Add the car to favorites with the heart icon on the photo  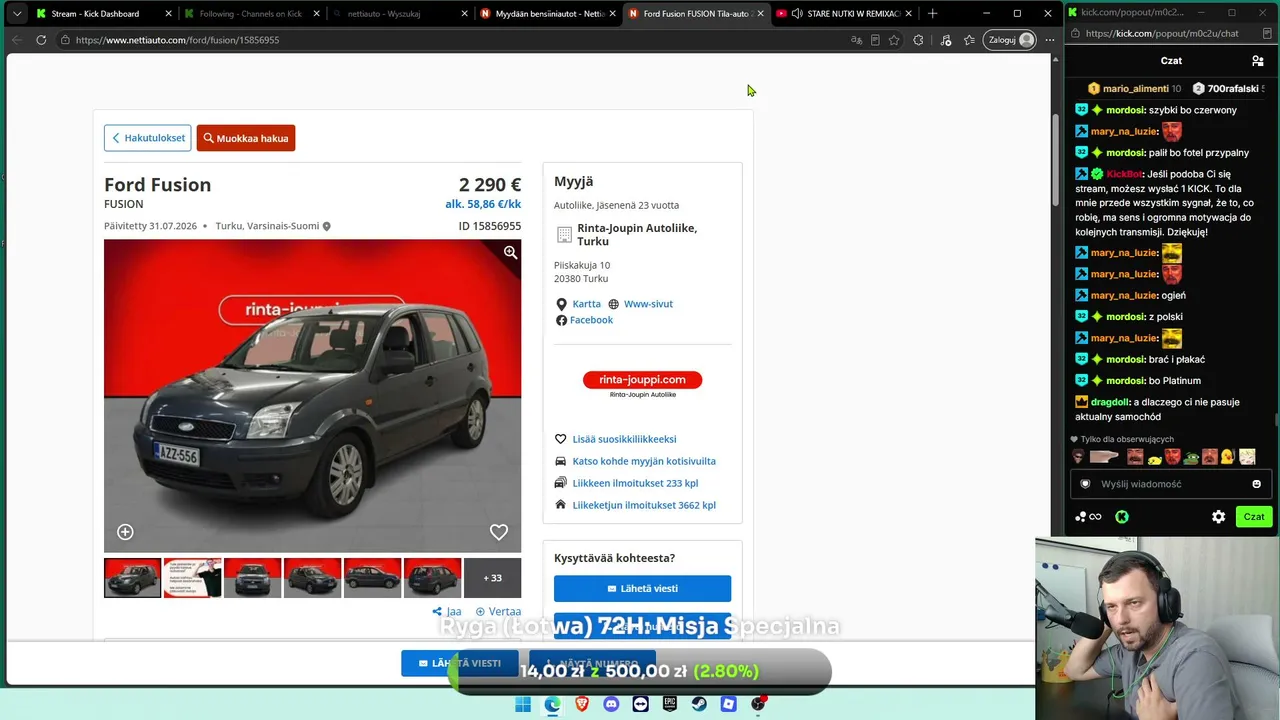pyautogui.click(x=498, y=532)
